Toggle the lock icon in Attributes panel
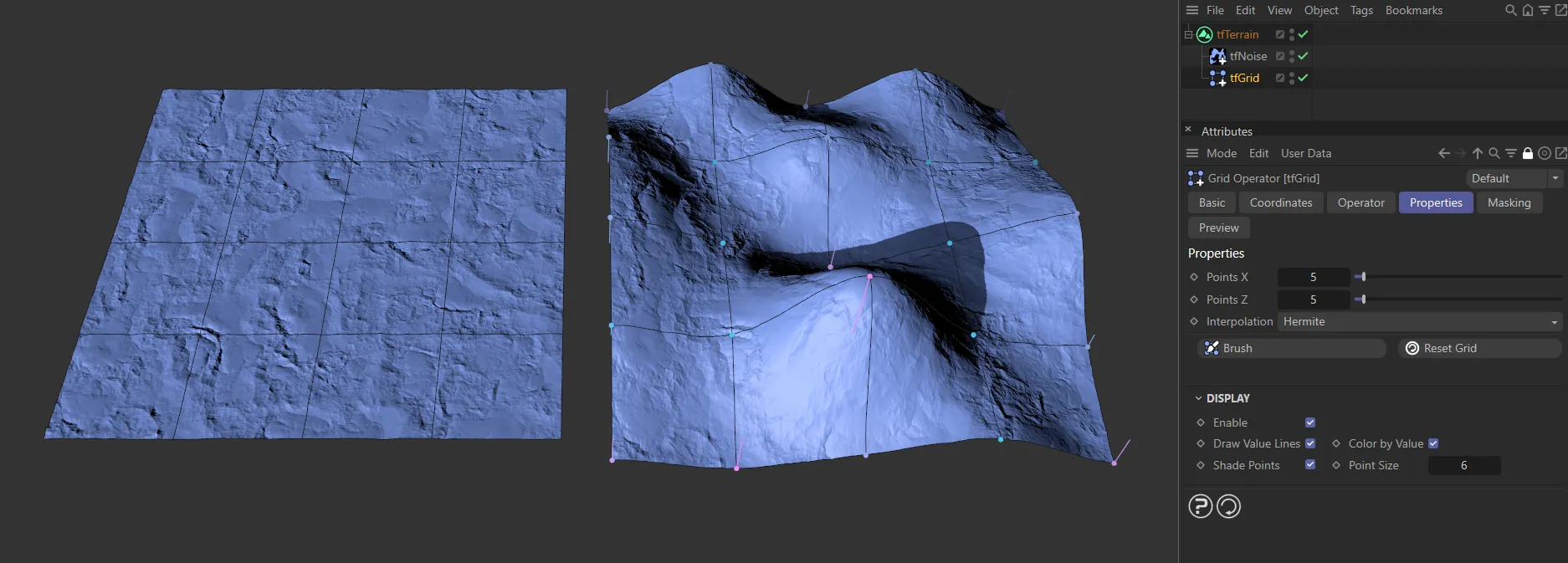1568x563 pixels. point(1527,153)
